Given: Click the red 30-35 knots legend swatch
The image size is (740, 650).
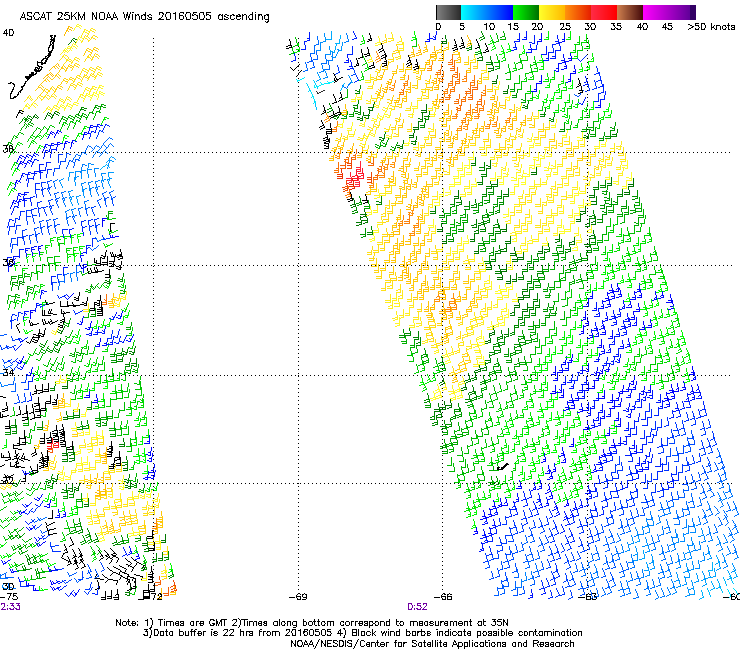Looking at the screenshot, I should coord(604,12).
